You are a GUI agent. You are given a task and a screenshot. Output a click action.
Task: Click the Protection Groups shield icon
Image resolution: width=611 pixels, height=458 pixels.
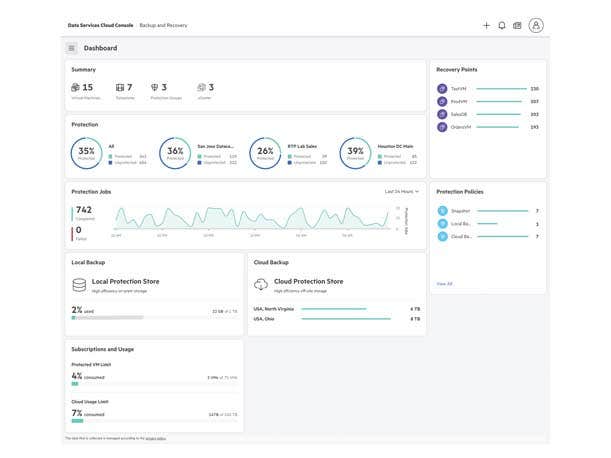[154, 88]
